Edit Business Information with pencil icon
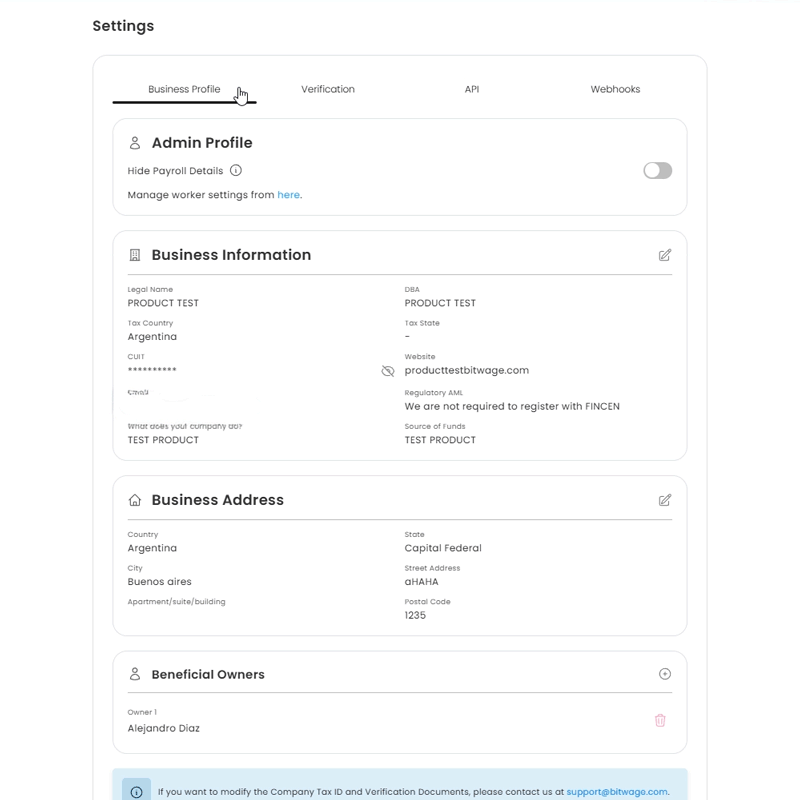Image resolution: width=800 pixels, height=800 pixels. click(665, 255)
